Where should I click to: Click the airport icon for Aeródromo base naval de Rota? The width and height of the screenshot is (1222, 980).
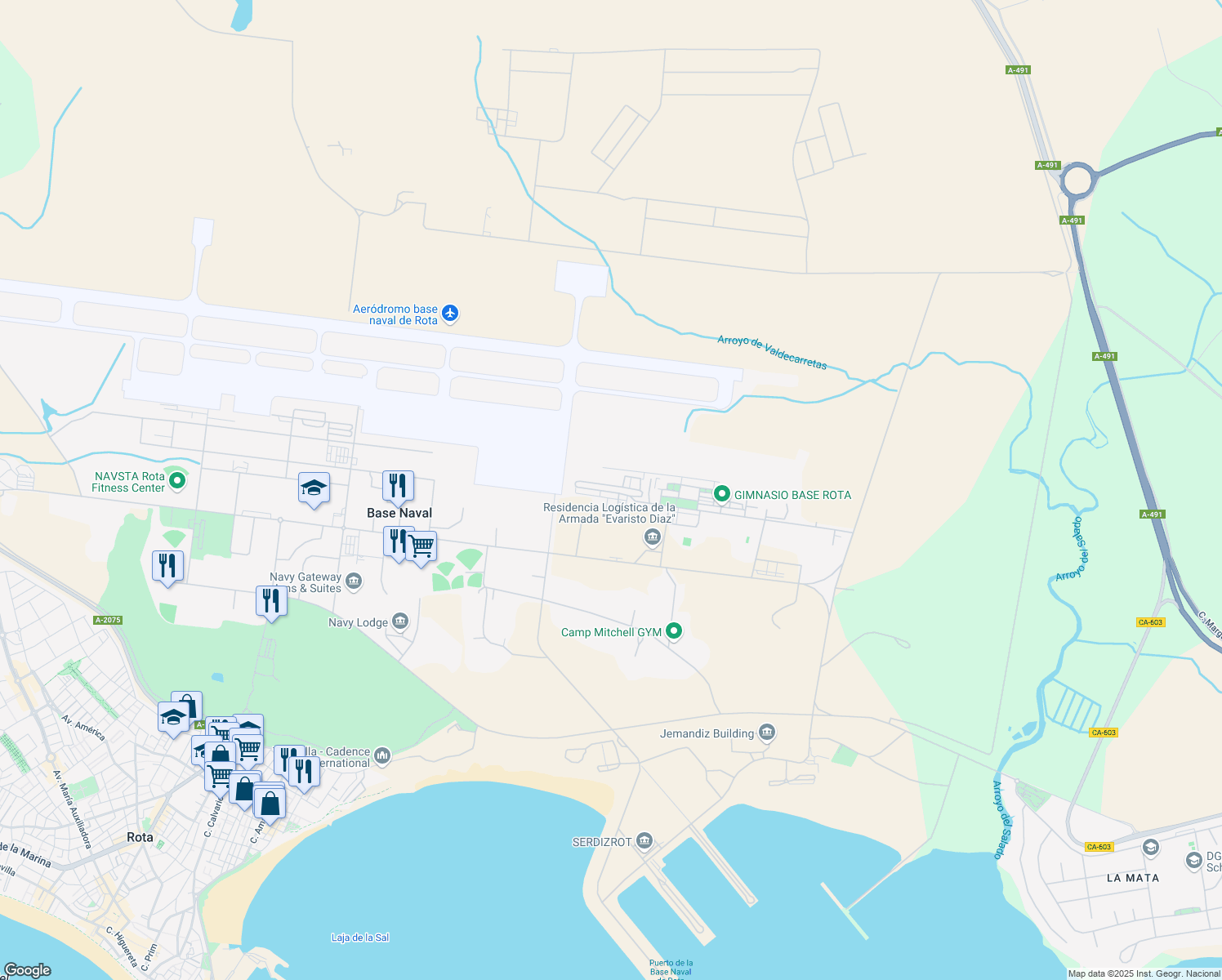450,314
